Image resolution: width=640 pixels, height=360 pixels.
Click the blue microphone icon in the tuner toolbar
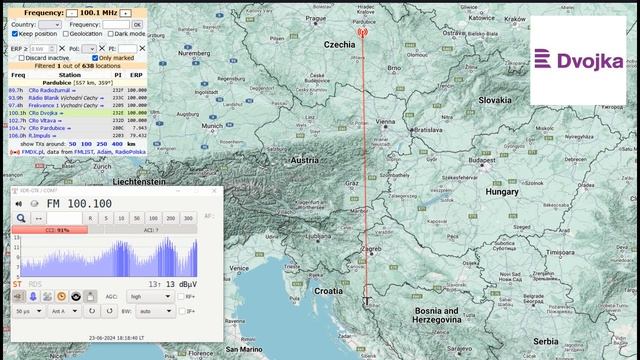(x=33, y=297)
